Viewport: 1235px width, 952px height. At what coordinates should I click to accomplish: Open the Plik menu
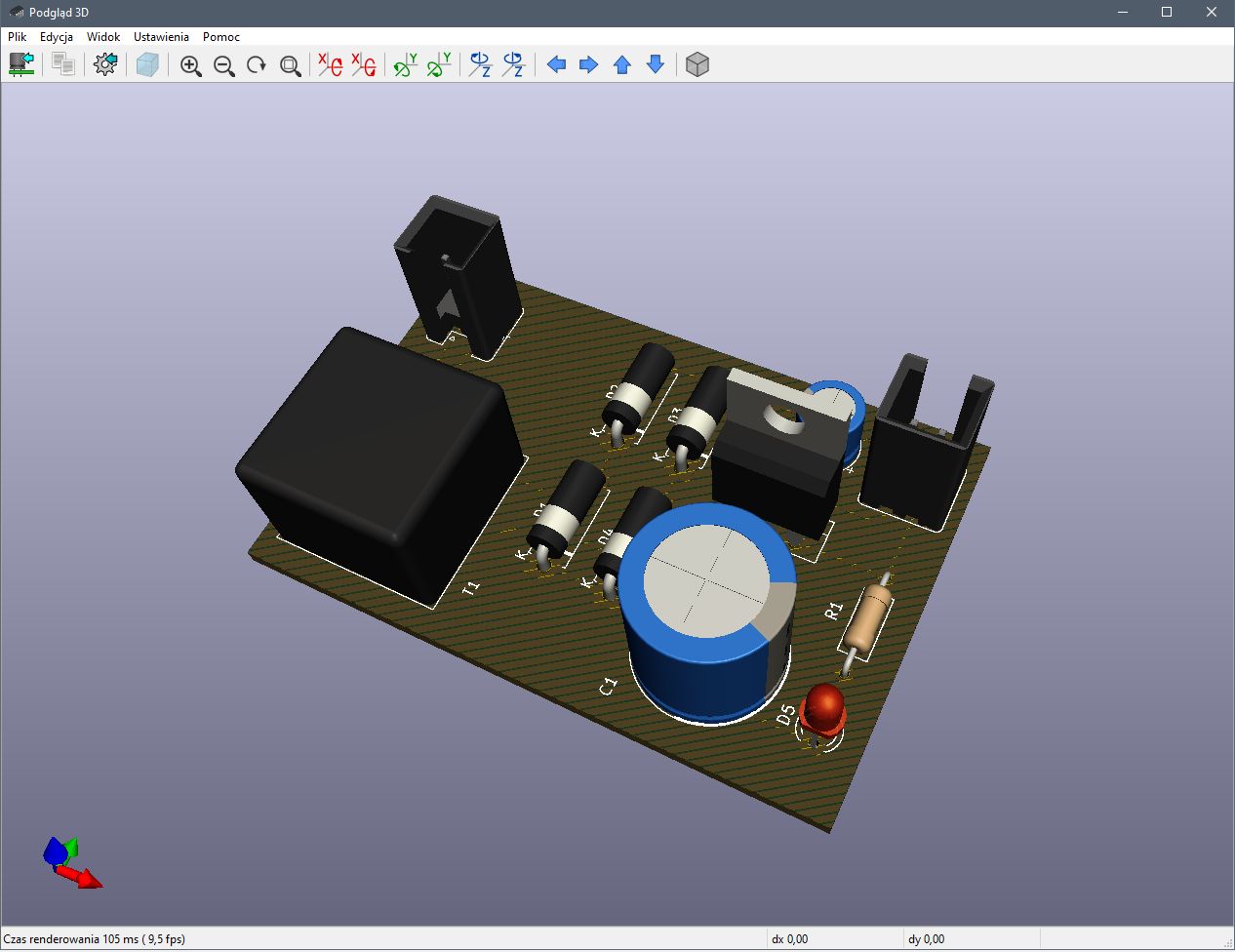click(x=18, y=37)
